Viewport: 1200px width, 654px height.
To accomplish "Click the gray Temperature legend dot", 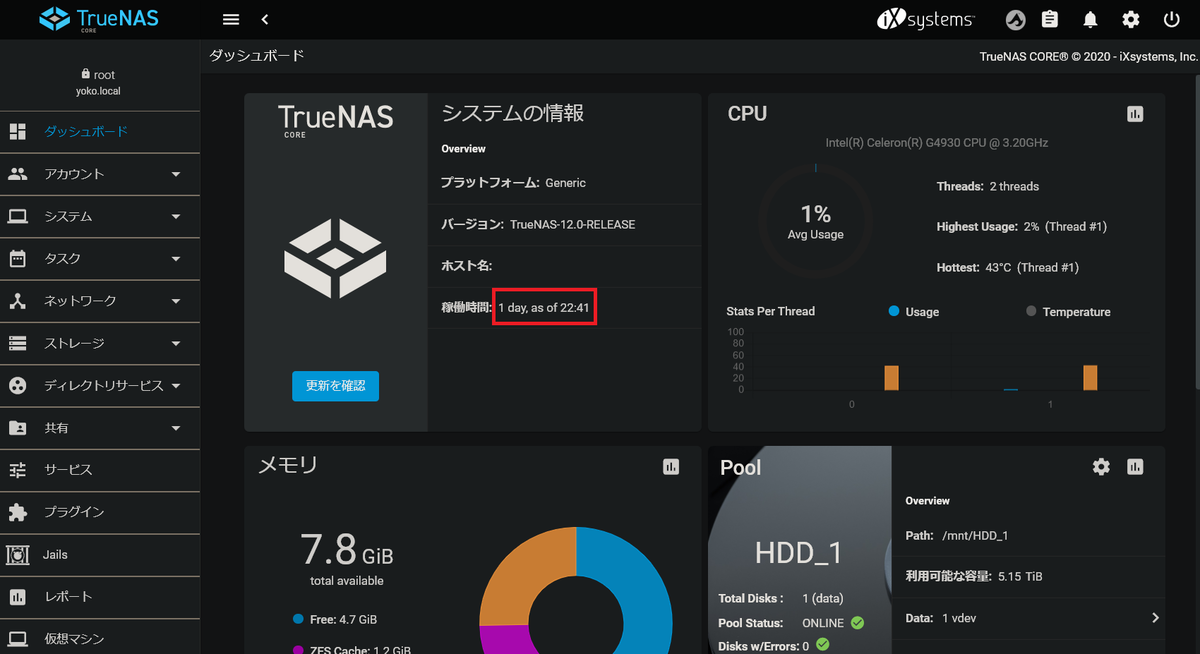I will (1031, 311).
